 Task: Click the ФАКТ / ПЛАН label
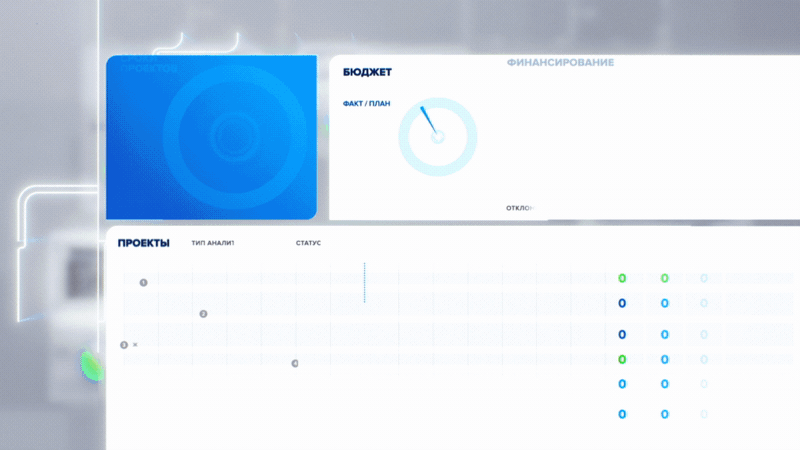tap(366, 104)
